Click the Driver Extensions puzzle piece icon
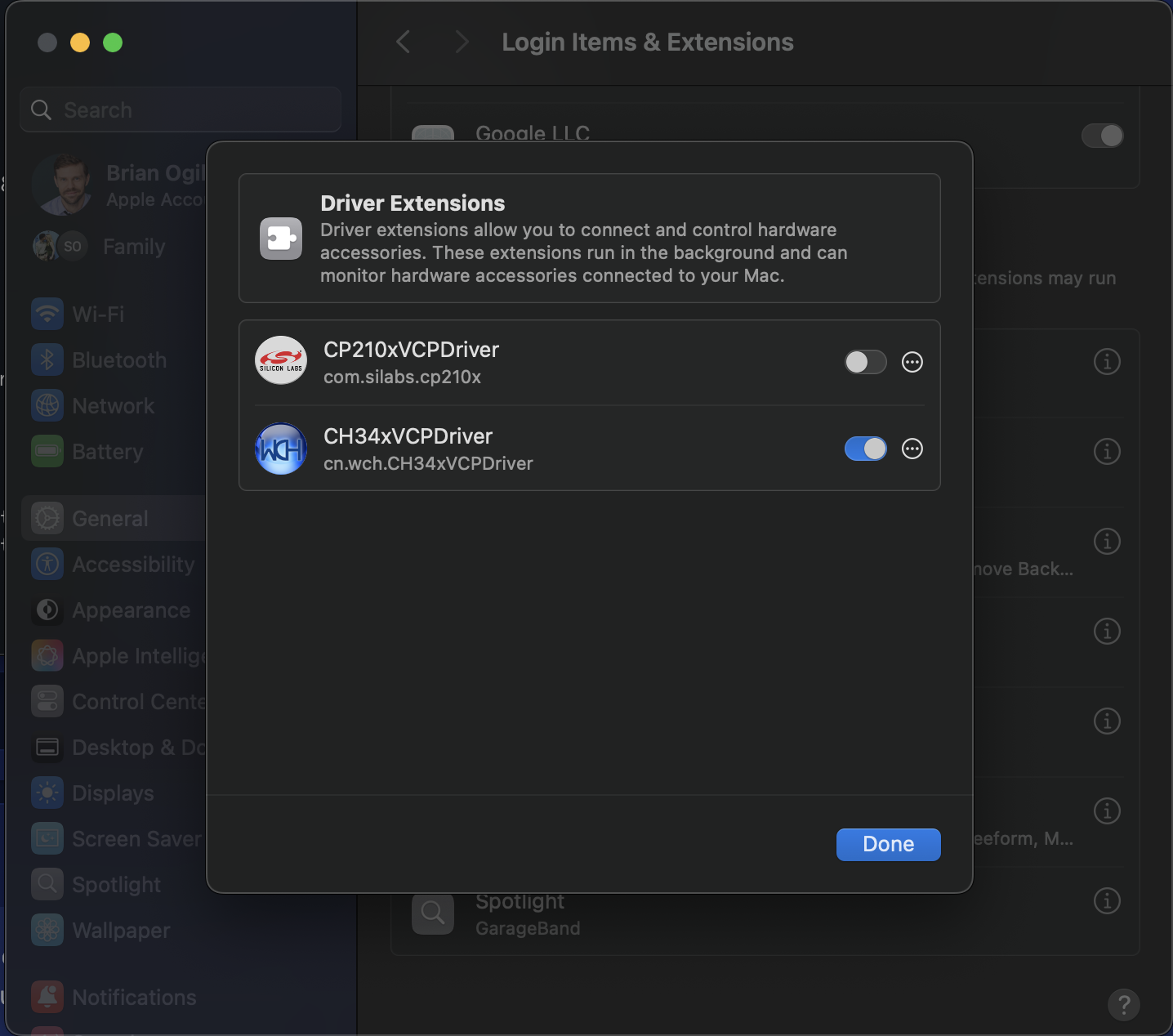This screenshot has width=1173, height=1036. 281,239
